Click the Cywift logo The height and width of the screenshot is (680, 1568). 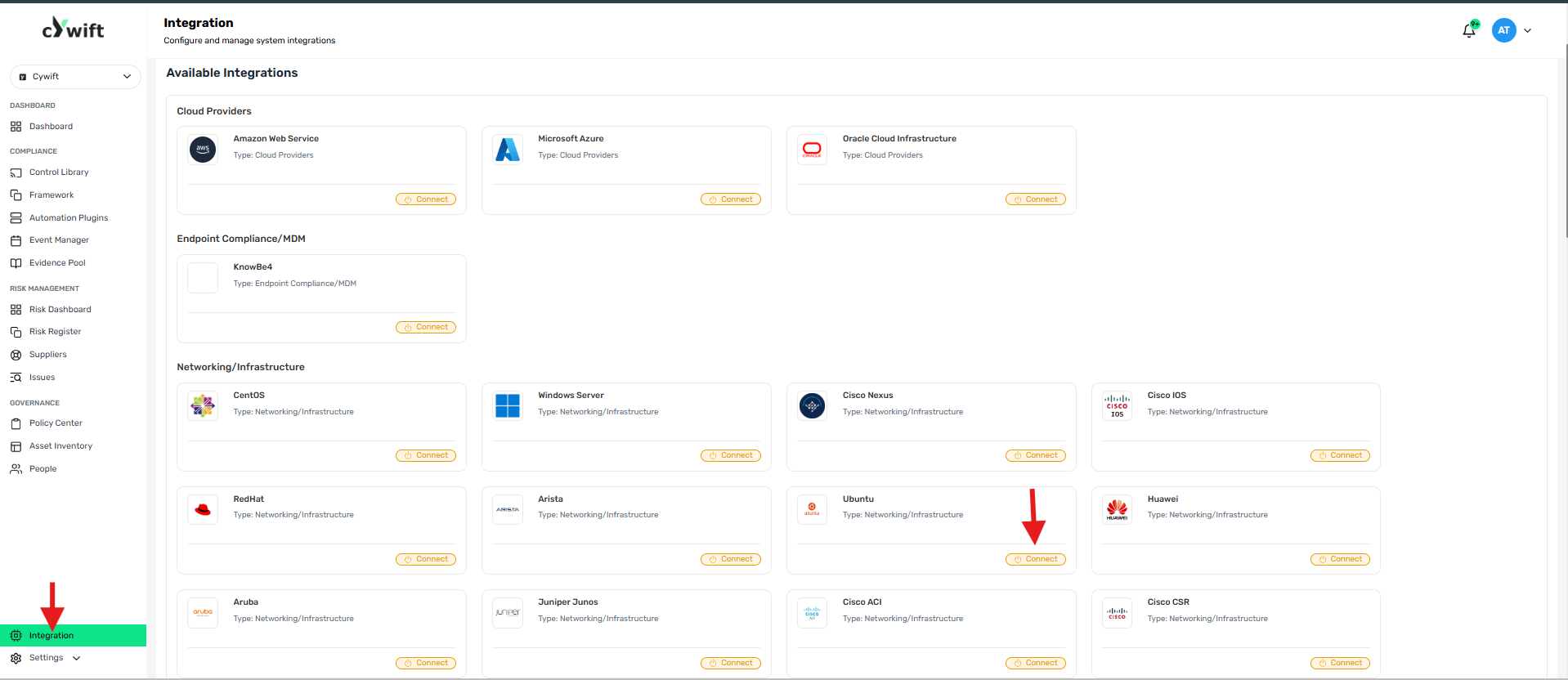73,29
